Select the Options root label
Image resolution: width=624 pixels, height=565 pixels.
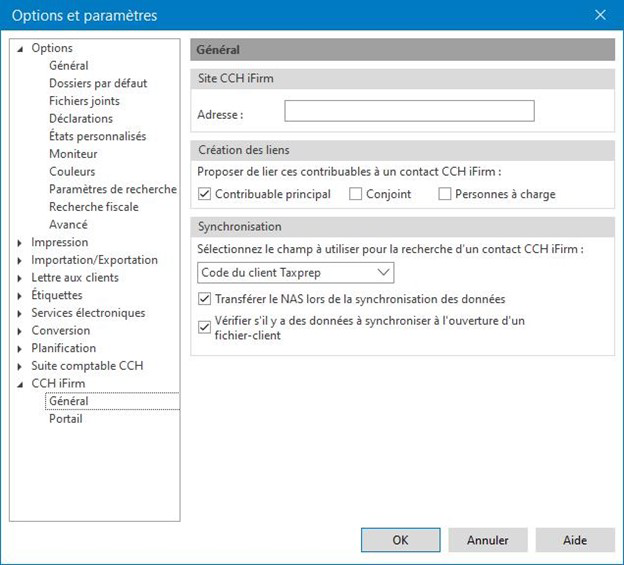[52, 48]
